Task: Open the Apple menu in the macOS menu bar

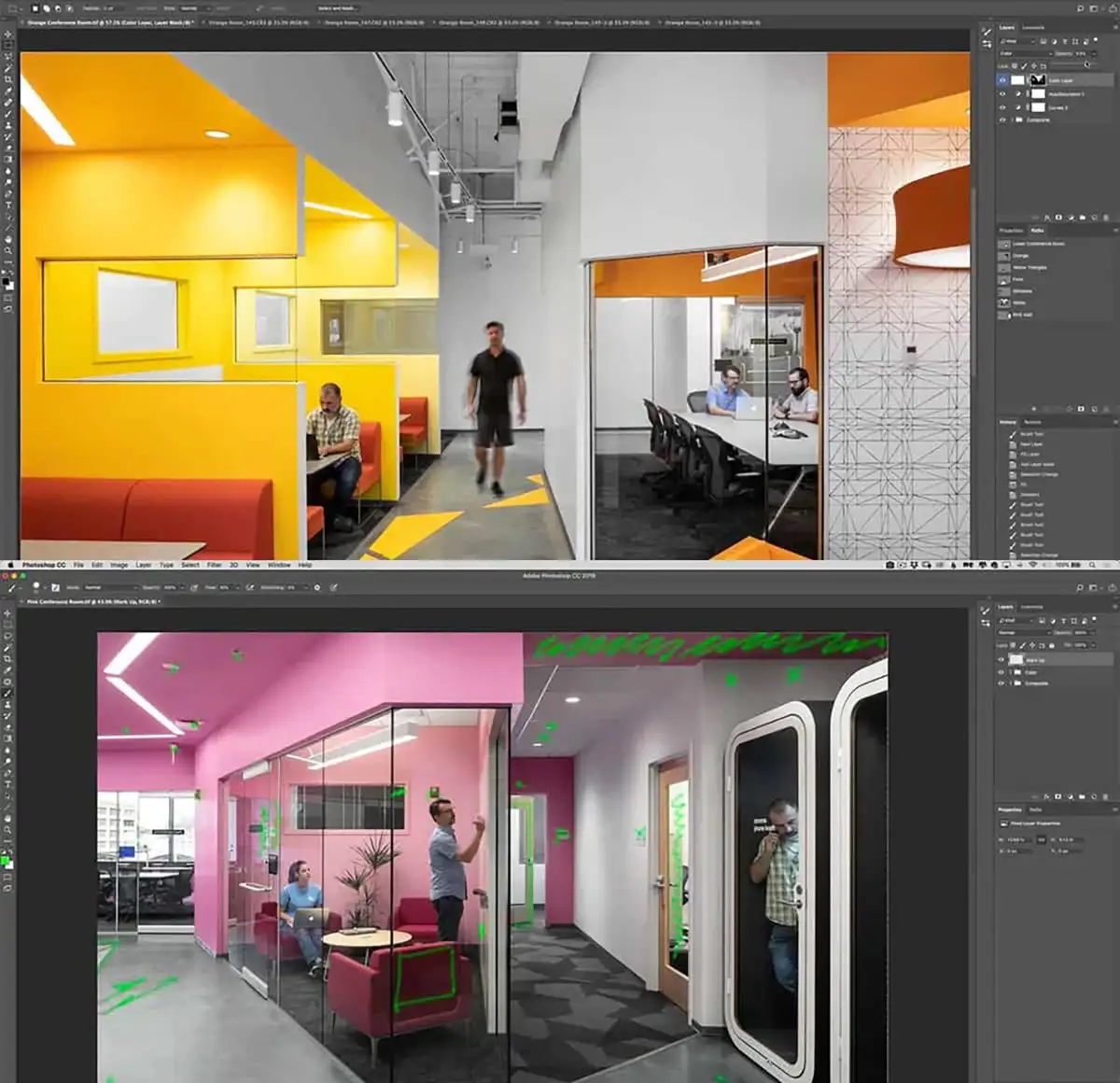Action: click(x=13, y=565)
